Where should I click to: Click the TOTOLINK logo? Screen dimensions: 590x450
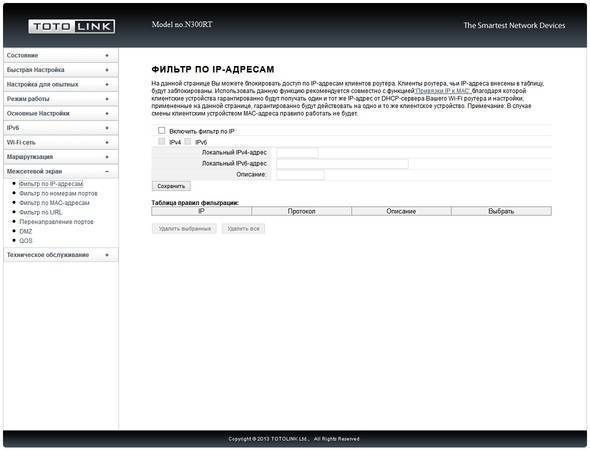(x=71, y=26)
